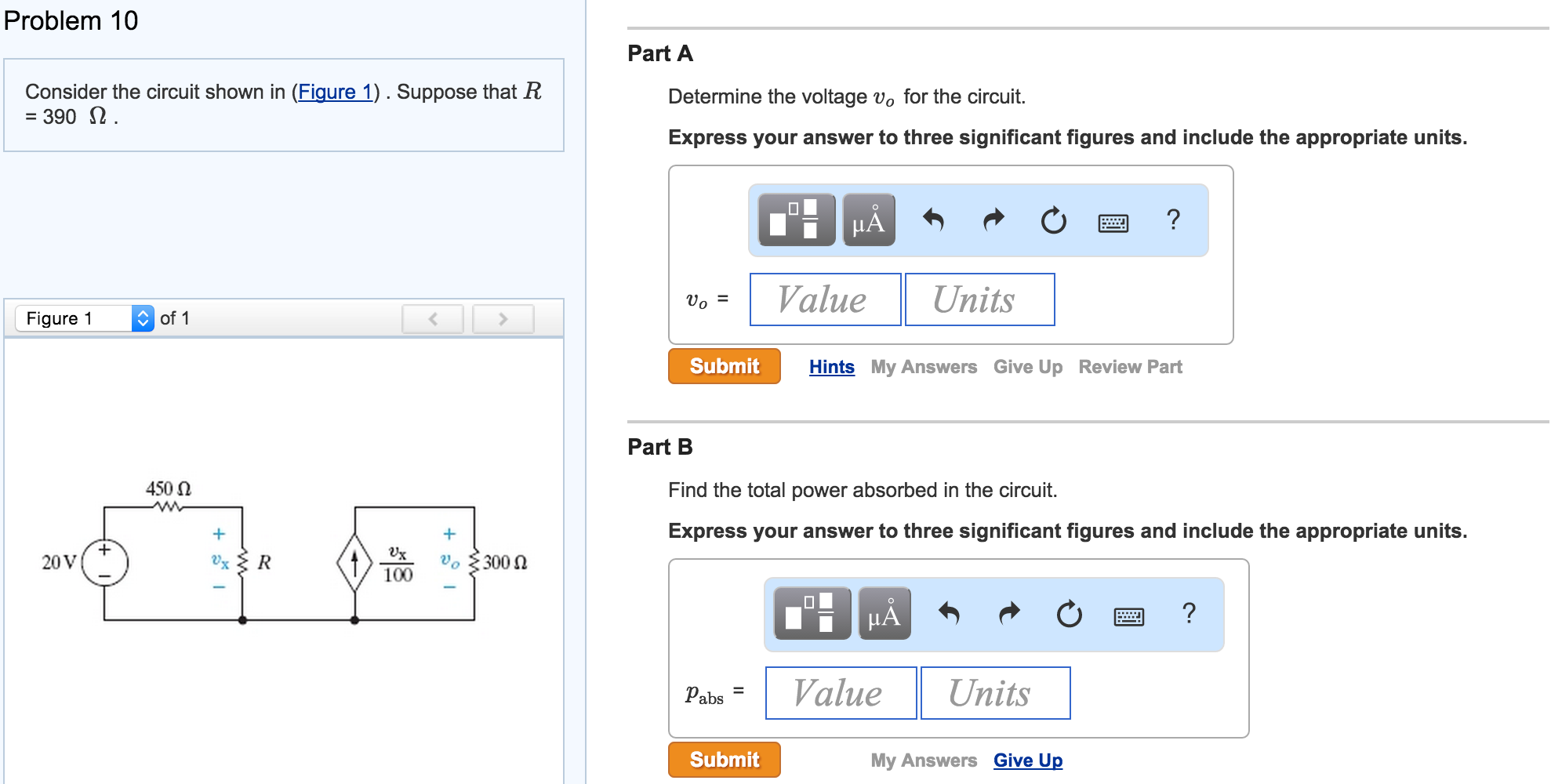Click the Value field for p_abs

click(x=841, y=693)
